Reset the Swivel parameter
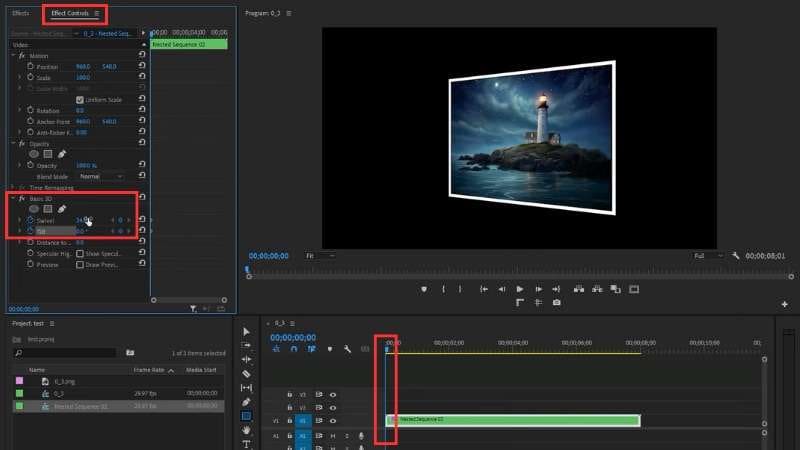800x450 pixels. coord(142,219)
